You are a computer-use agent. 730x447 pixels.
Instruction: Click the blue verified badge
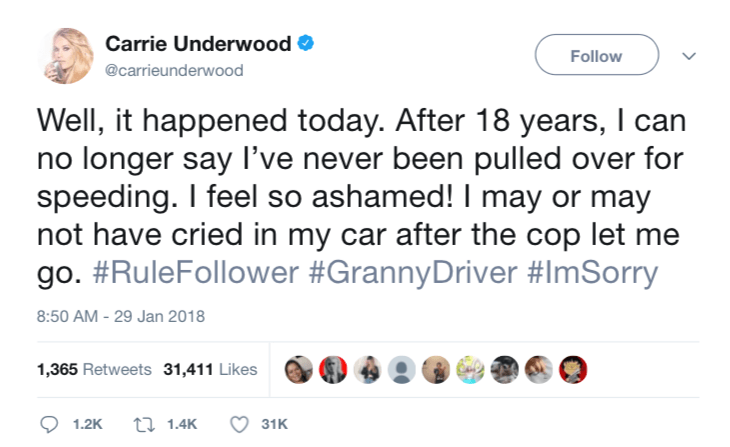(x=308, y=45)
